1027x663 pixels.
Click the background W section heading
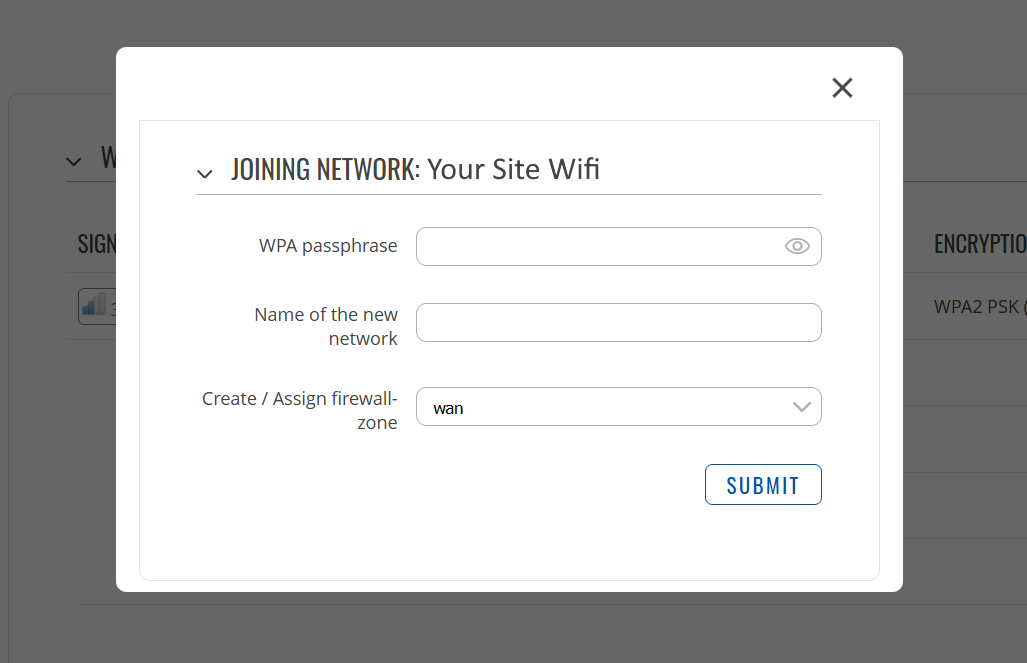tap(108, 158)
